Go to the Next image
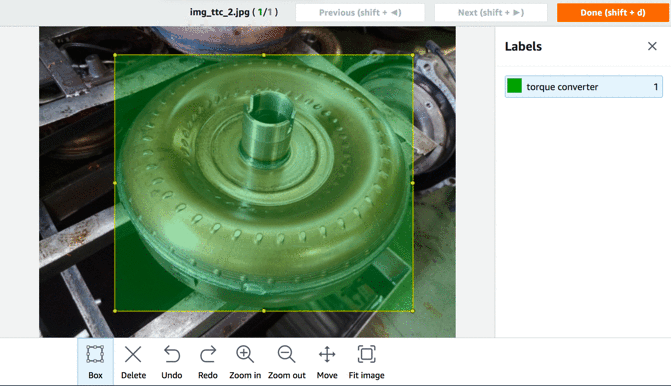 pyautogui.click(x=491, y=12)
